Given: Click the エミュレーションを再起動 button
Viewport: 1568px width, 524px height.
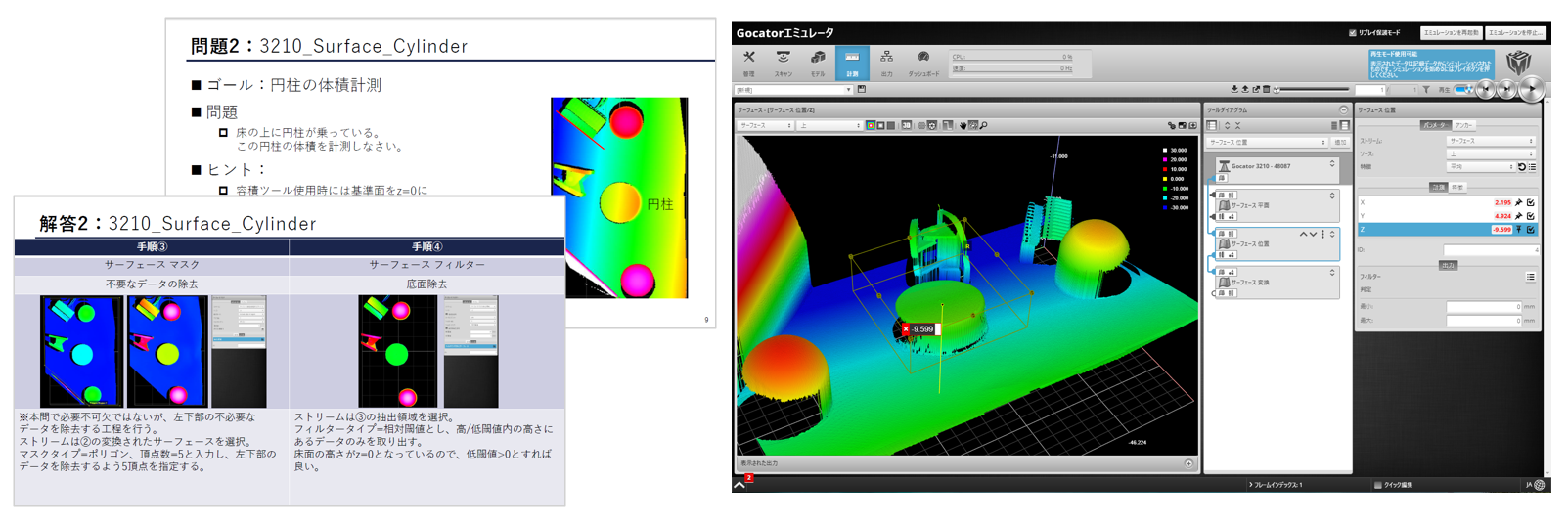Looking at the screenshot, I should [x=1451, y=32].
